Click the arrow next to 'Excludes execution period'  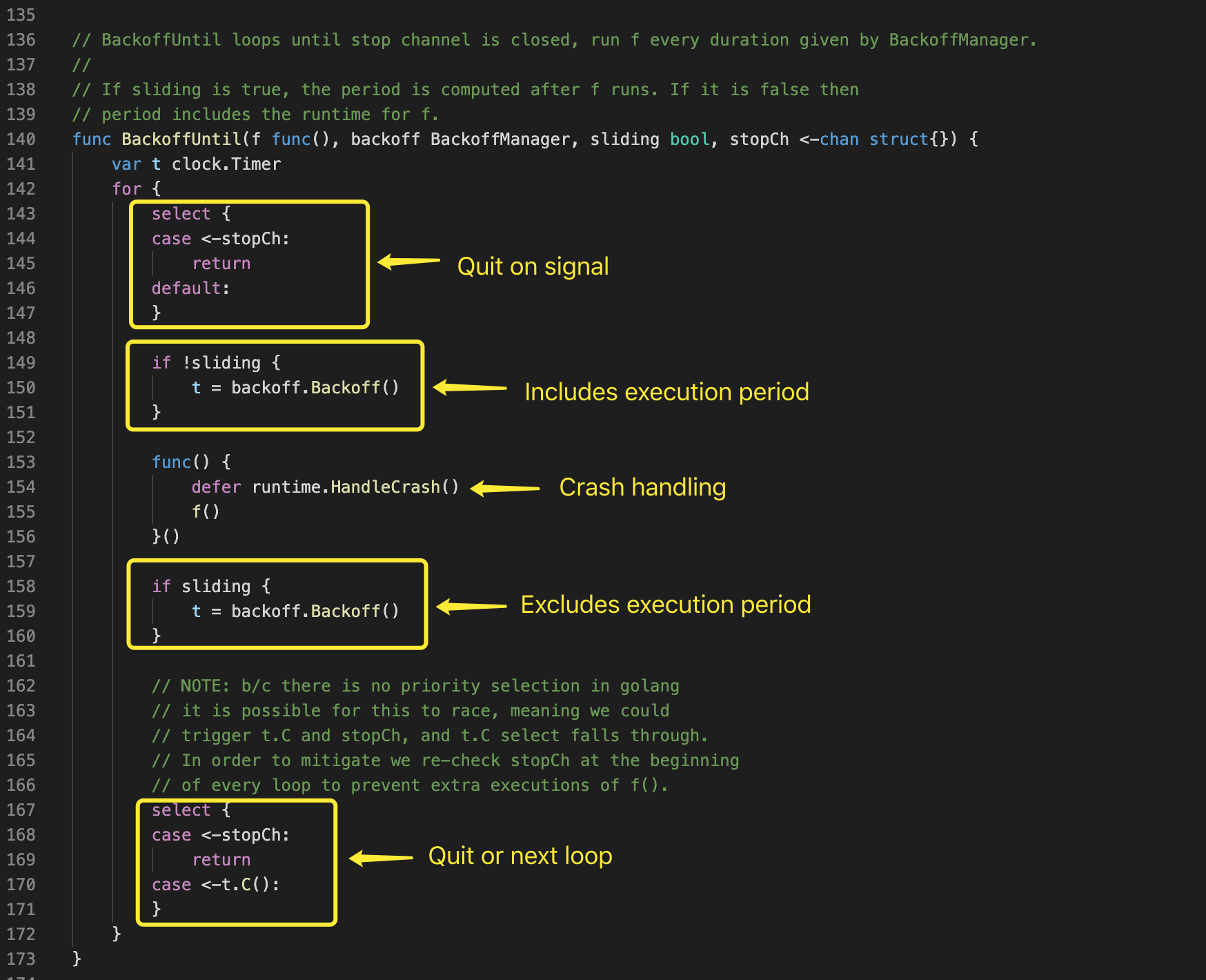point(472,607)
